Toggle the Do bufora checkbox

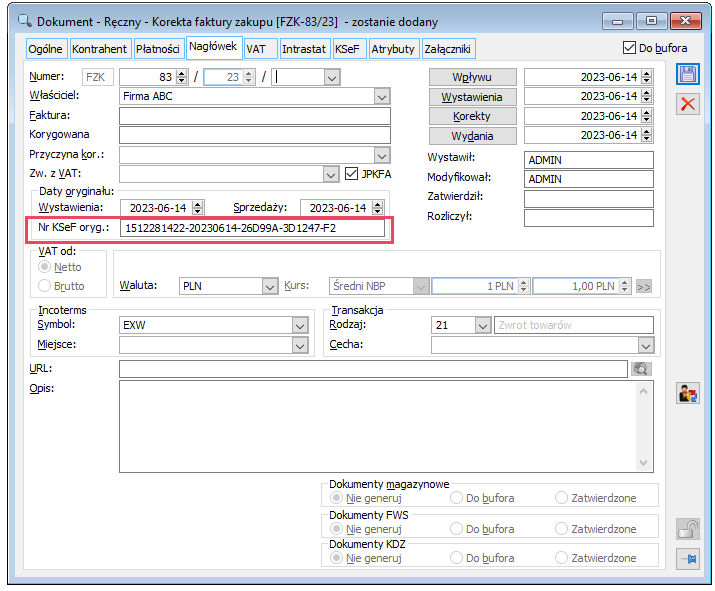629,47
